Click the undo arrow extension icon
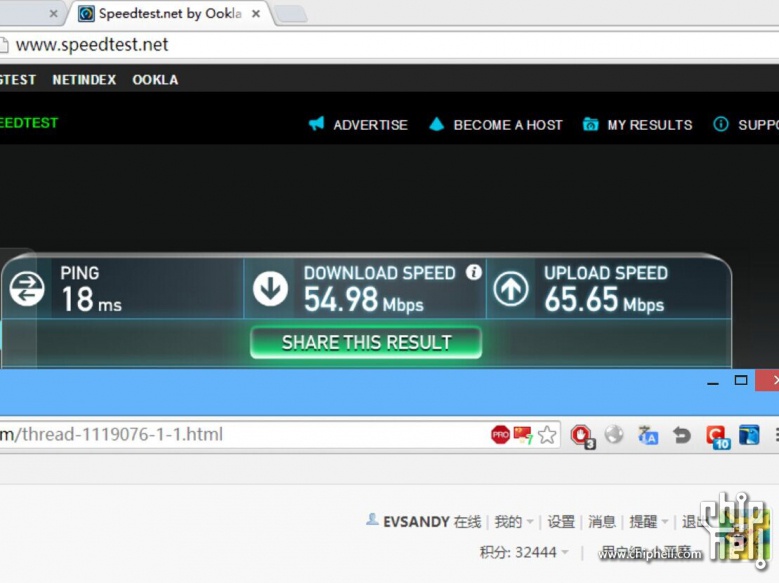779x583 pixels. click(682, 435)
